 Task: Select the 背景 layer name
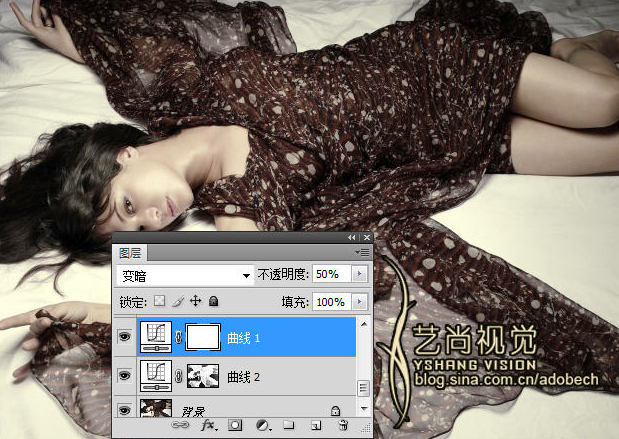[x=193, y=411]
